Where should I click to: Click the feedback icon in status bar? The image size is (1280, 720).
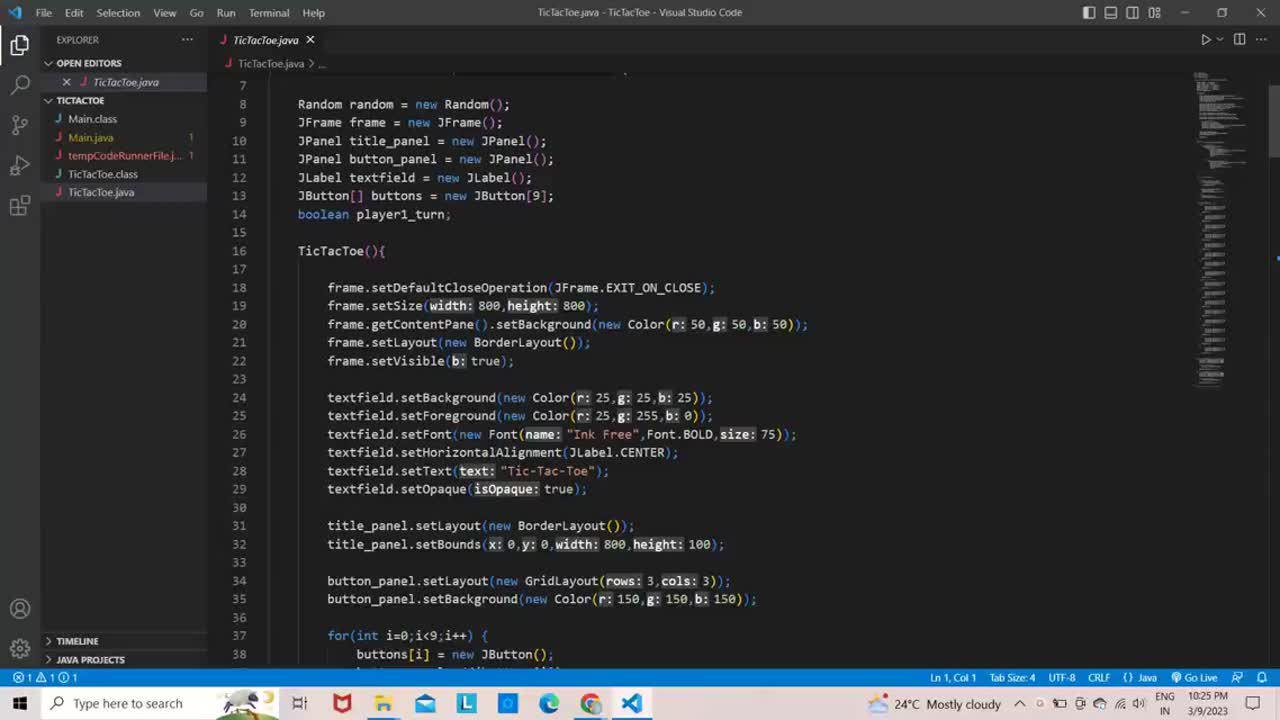point(1237,678)
